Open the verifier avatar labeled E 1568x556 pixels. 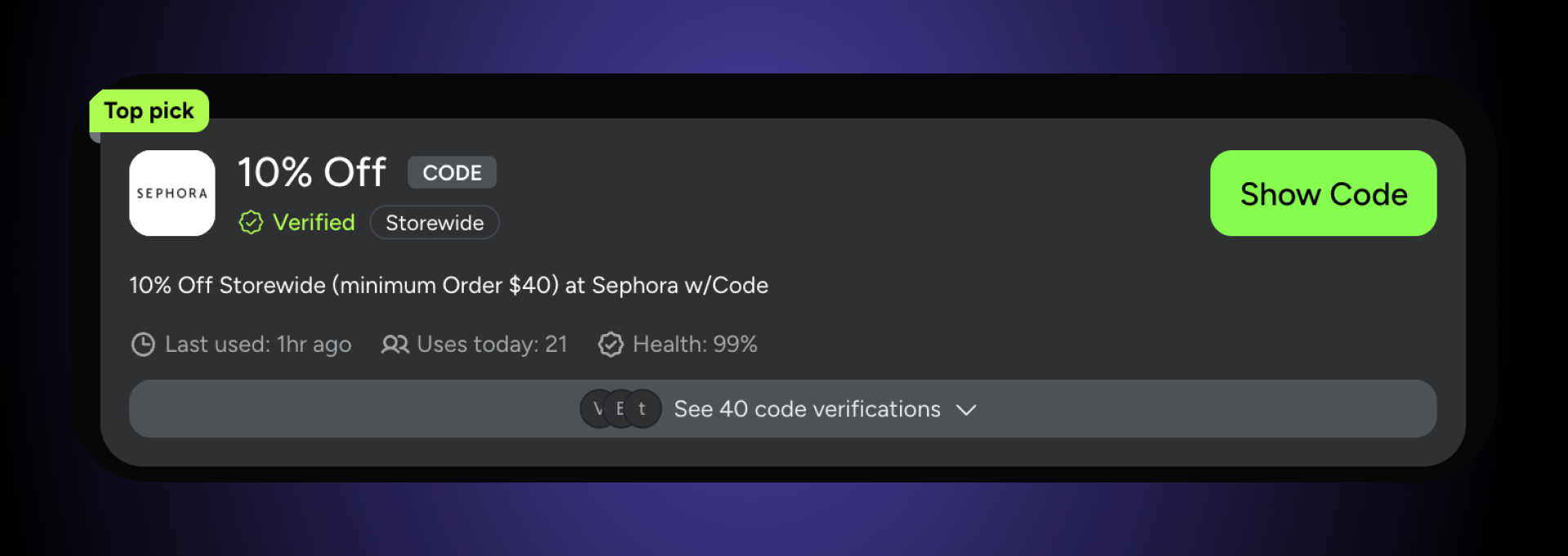click(621, 408)
